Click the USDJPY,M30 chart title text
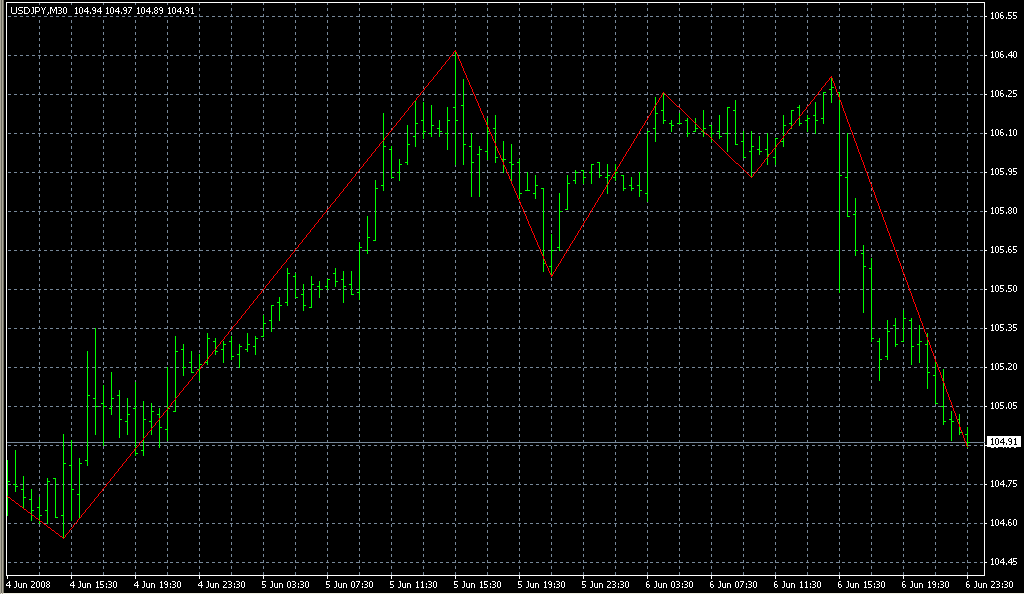This screenshot has height=594, width=1024. tap(39, 10)
